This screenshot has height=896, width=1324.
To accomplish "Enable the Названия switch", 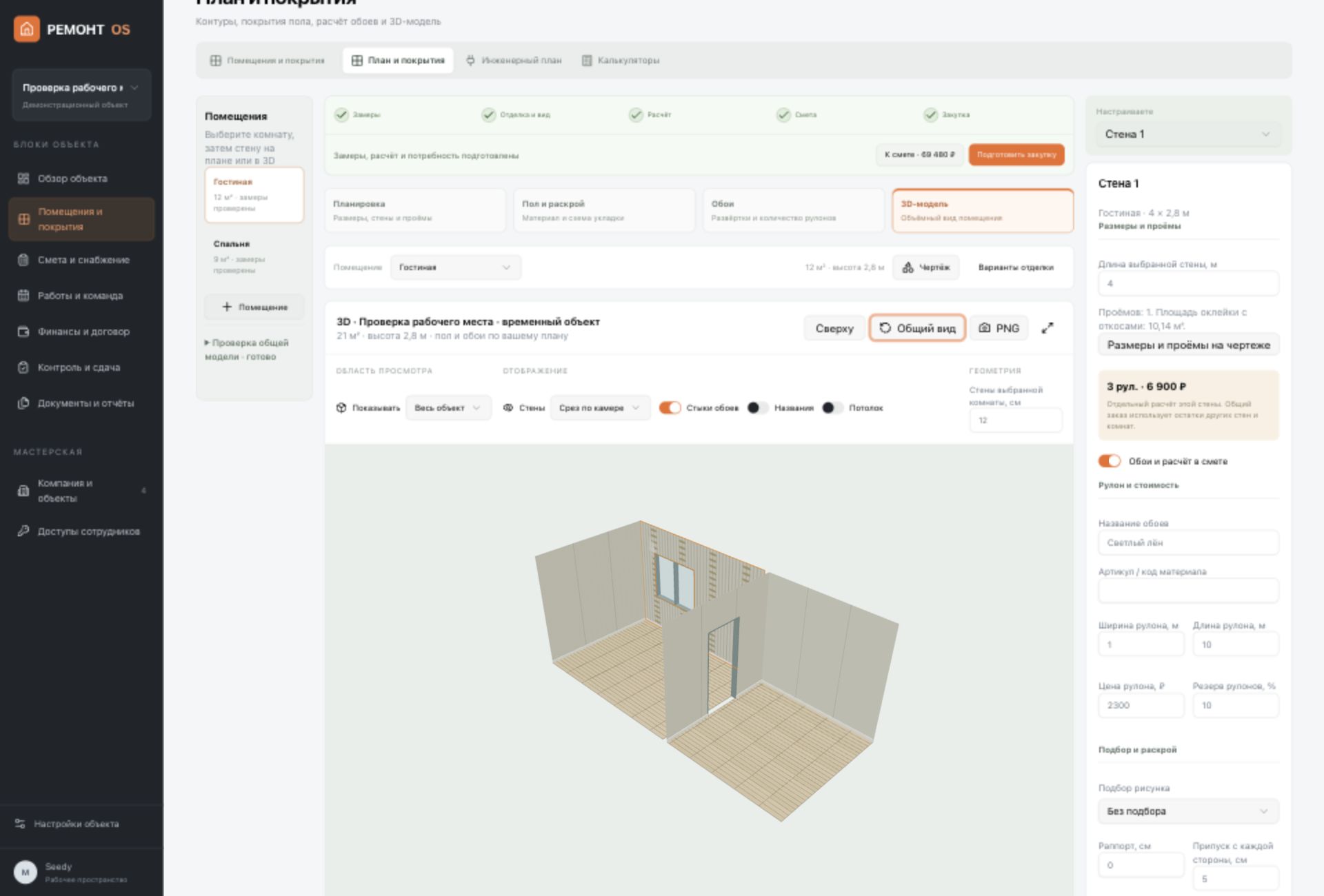I will coord(758,408).
